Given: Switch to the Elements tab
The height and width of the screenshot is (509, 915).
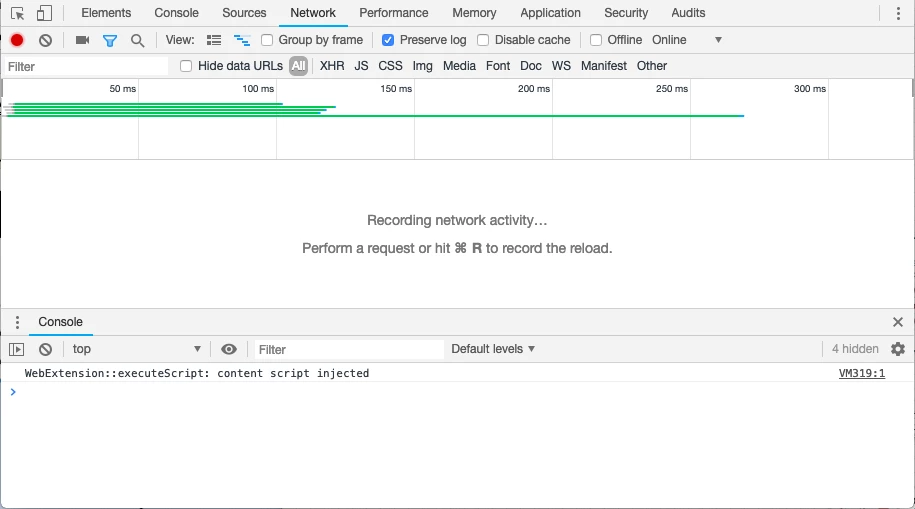Looking at the screenshot, I should click(106, 13).
